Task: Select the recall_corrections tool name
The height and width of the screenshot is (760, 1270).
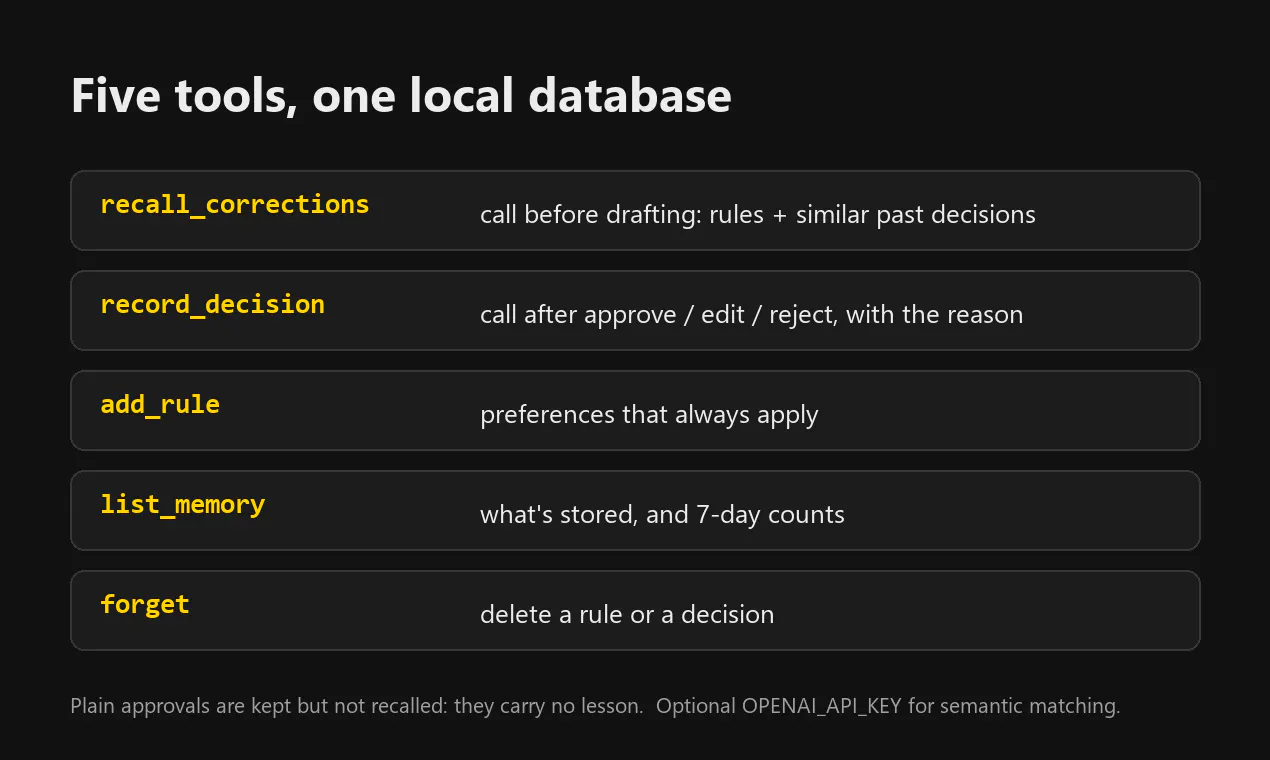Action: coord(235,205)
